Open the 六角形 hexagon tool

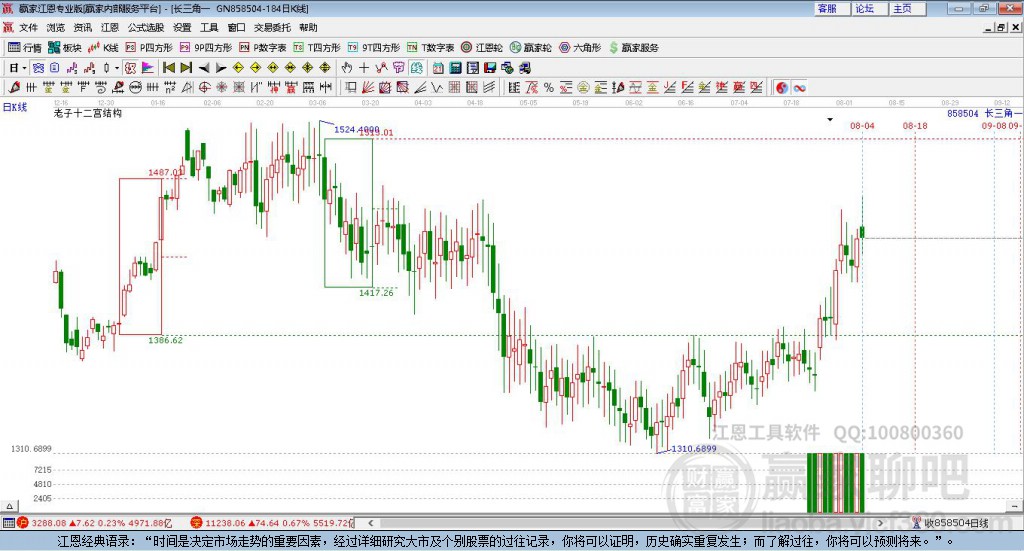click(x=580, y=48)
